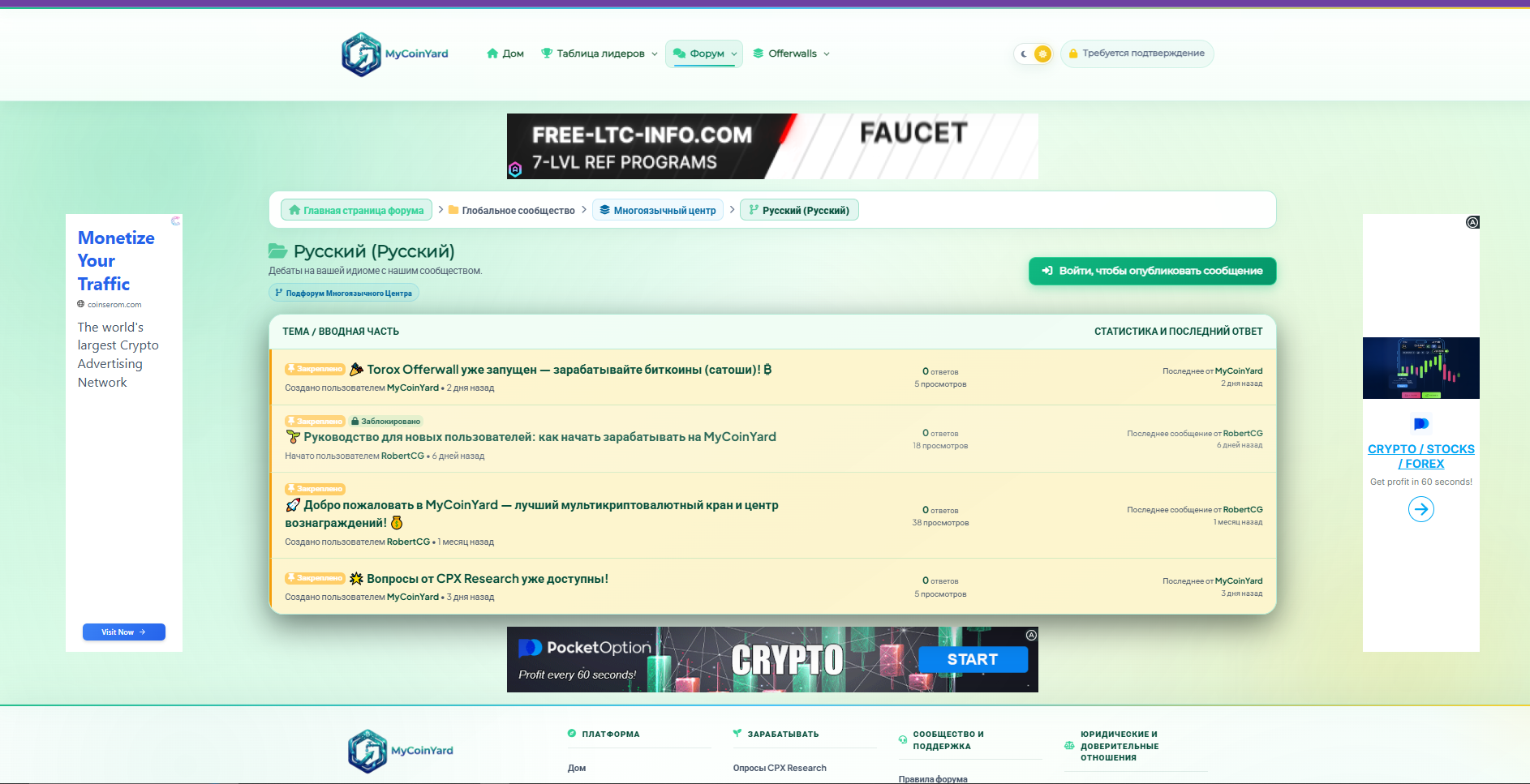Expand the Offerwalls dropdown chevron
The image size is (1530, 784).
coord(827,54)
